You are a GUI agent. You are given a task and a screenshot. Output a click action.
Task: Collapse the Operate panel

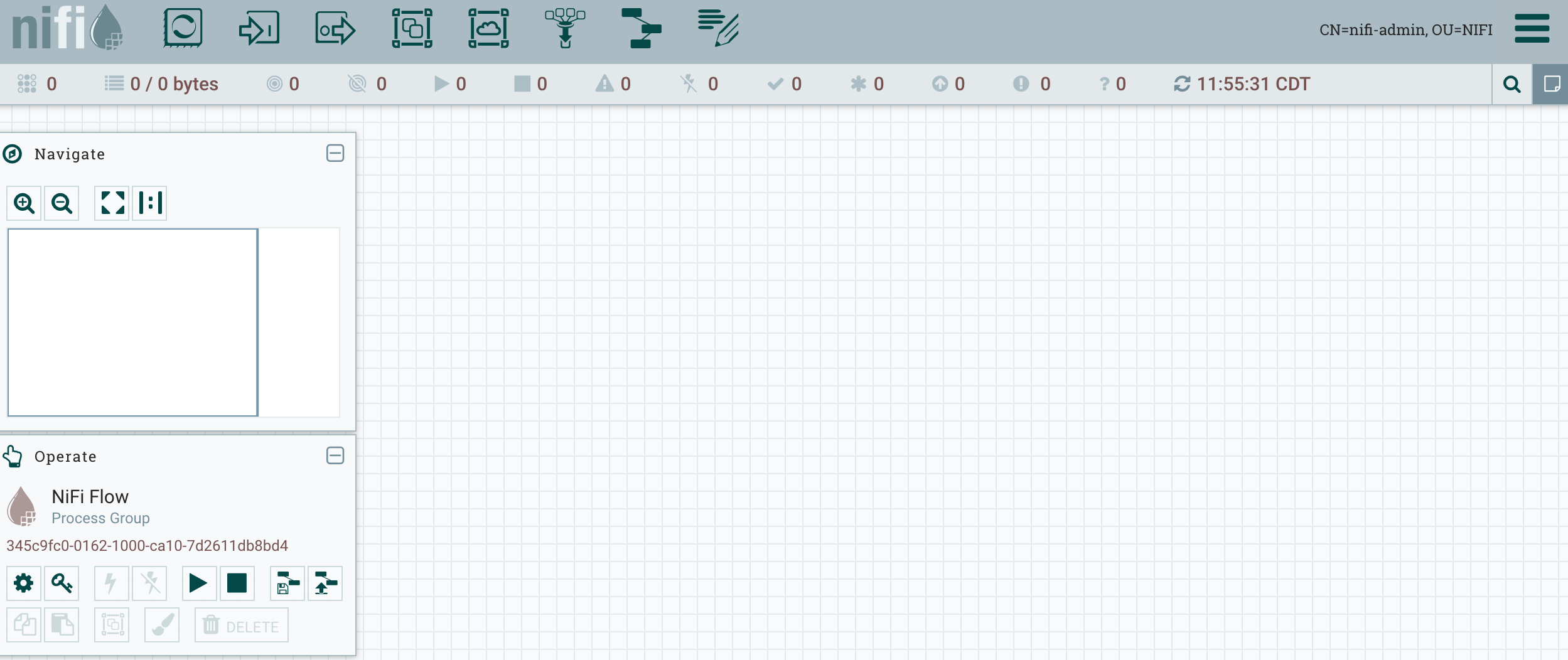(335, 455)
